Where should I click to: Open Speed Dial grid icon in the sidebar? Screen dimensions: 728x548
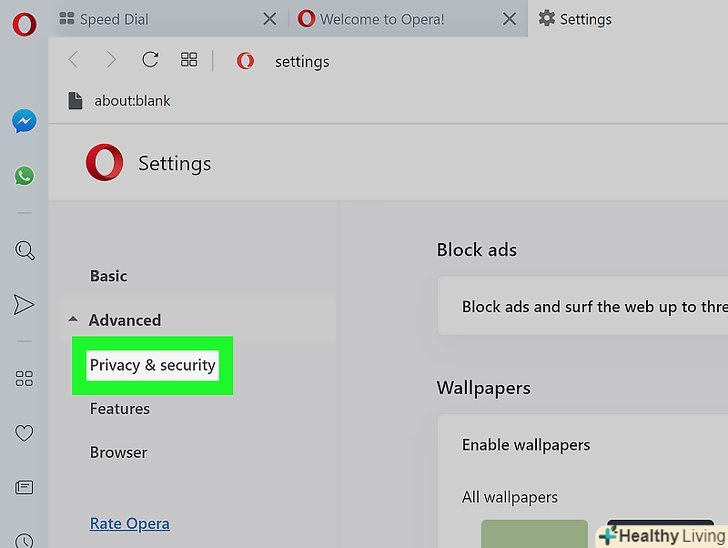tap(24, 378)
